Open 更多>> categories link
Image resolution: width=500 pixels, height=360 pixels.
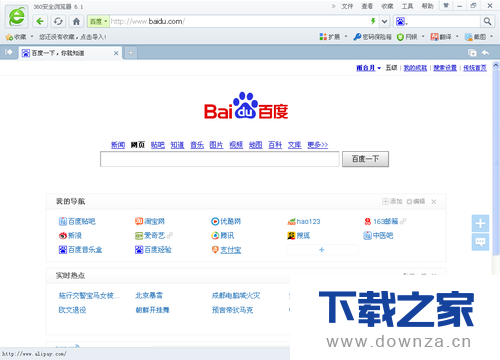tap(318, 145)
